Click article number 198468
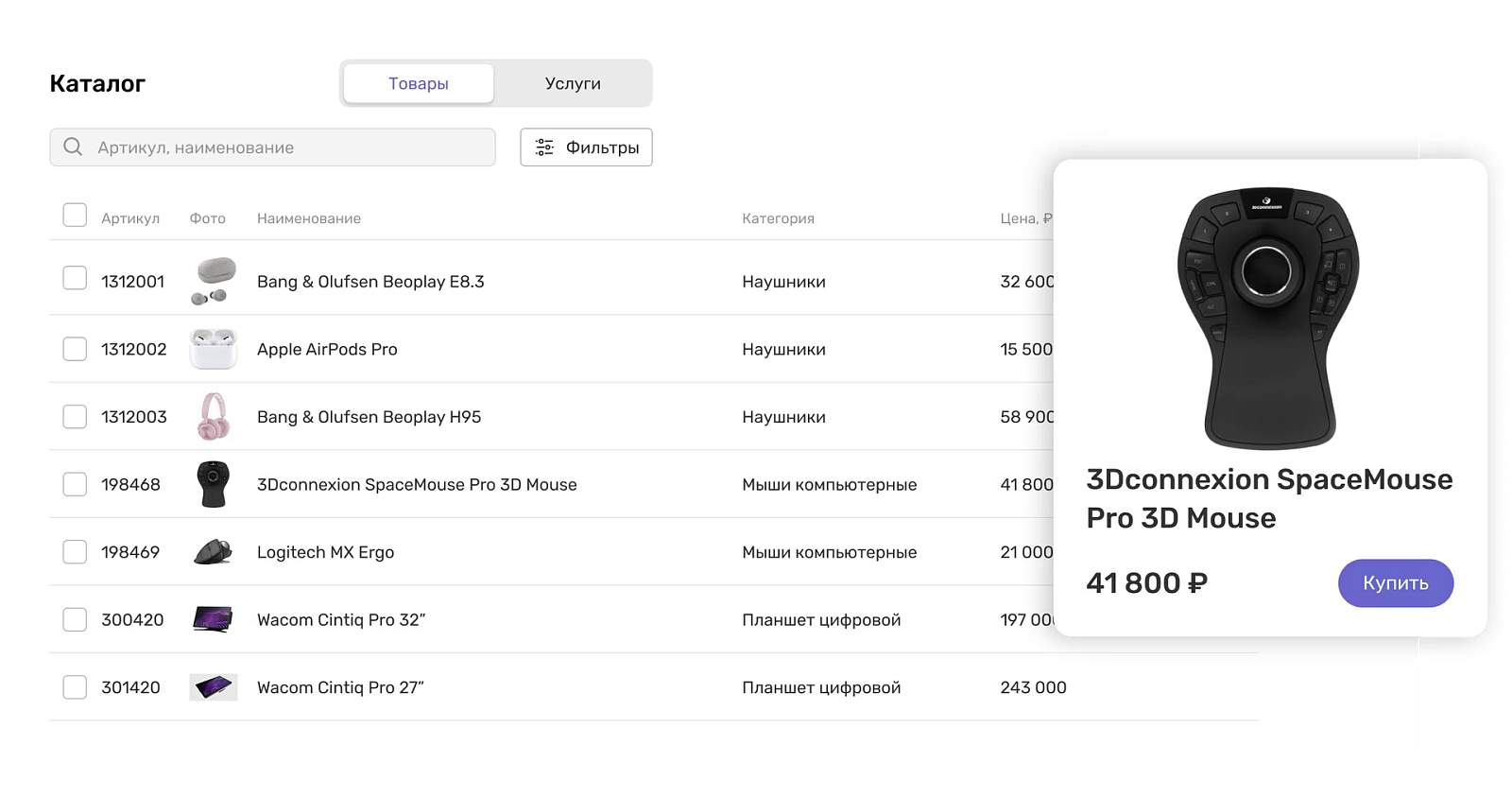Viewport: 1512px width, 797px height. tap(130, 485)
